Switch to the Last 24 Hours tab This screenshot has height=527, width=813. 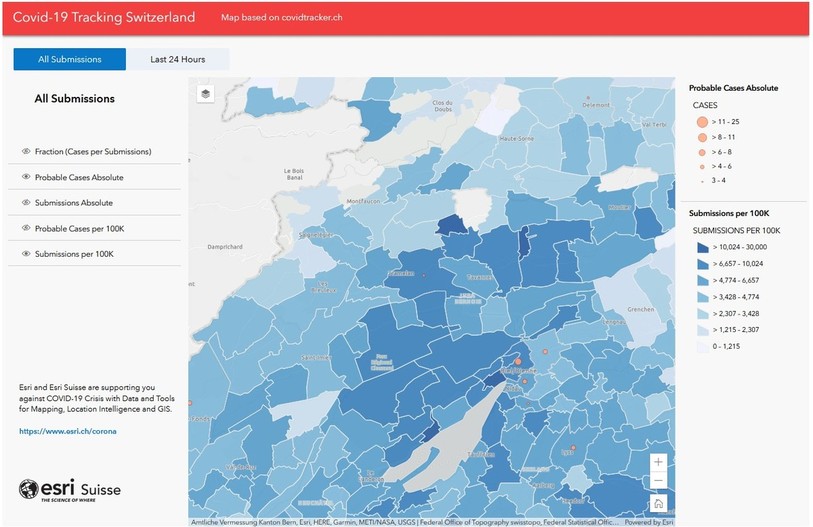tap(177, 59)
